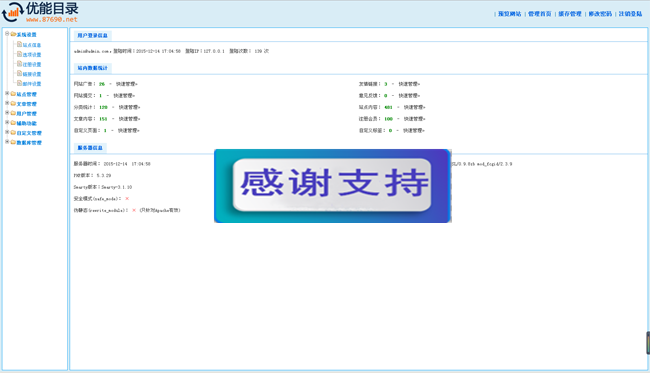Click the 感谢支持 banner button
This screenshot has height=373, width=650.
click(x=332, y=186)
